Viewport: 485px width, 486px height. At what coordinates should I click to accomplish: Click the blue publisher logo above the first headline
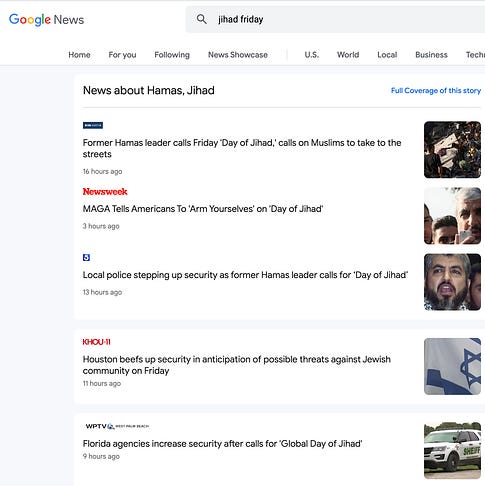pos(93,125)
